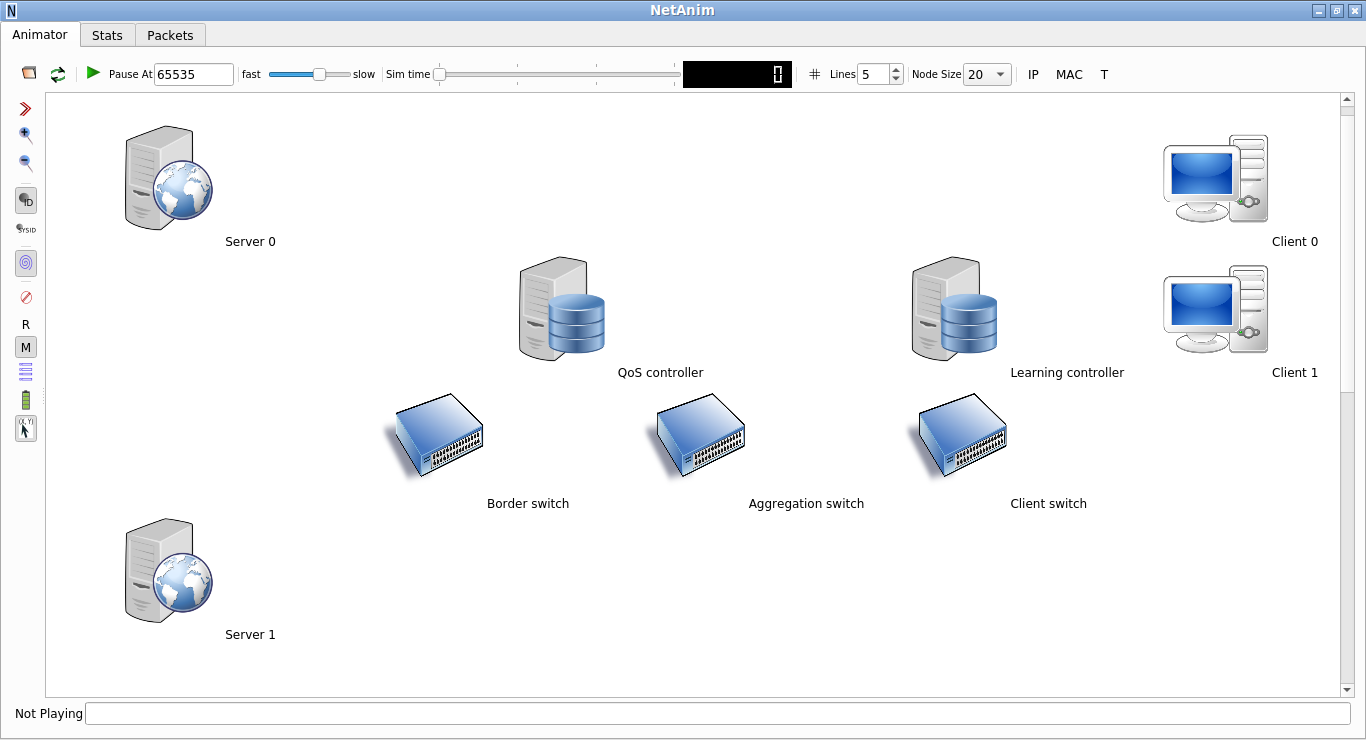Open an XML trace file icon

[x=29, y=74]
